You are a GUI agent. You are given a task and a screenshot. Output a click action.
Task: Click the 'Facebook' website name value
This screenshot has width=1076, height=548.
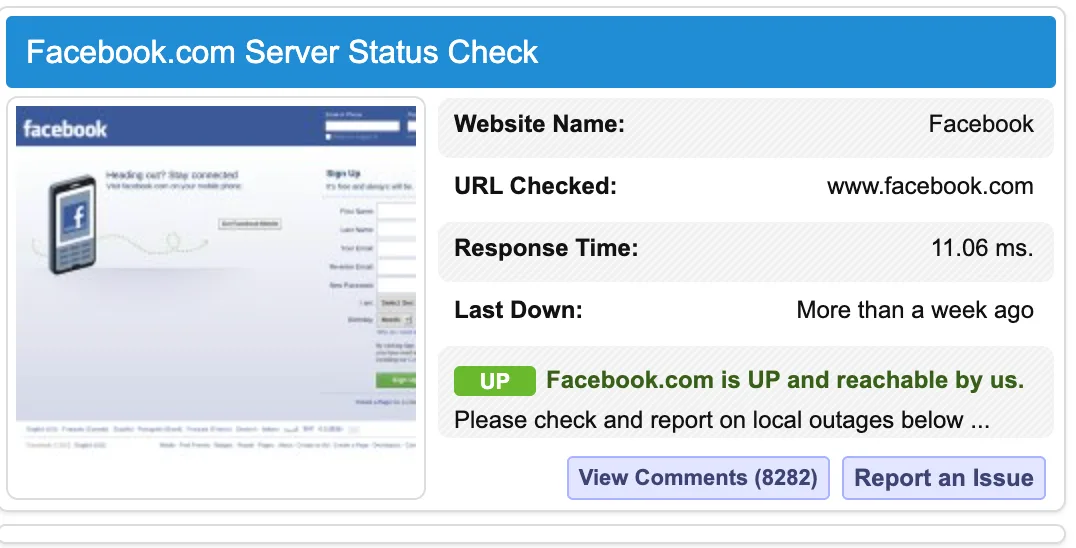tap(981, 124)
